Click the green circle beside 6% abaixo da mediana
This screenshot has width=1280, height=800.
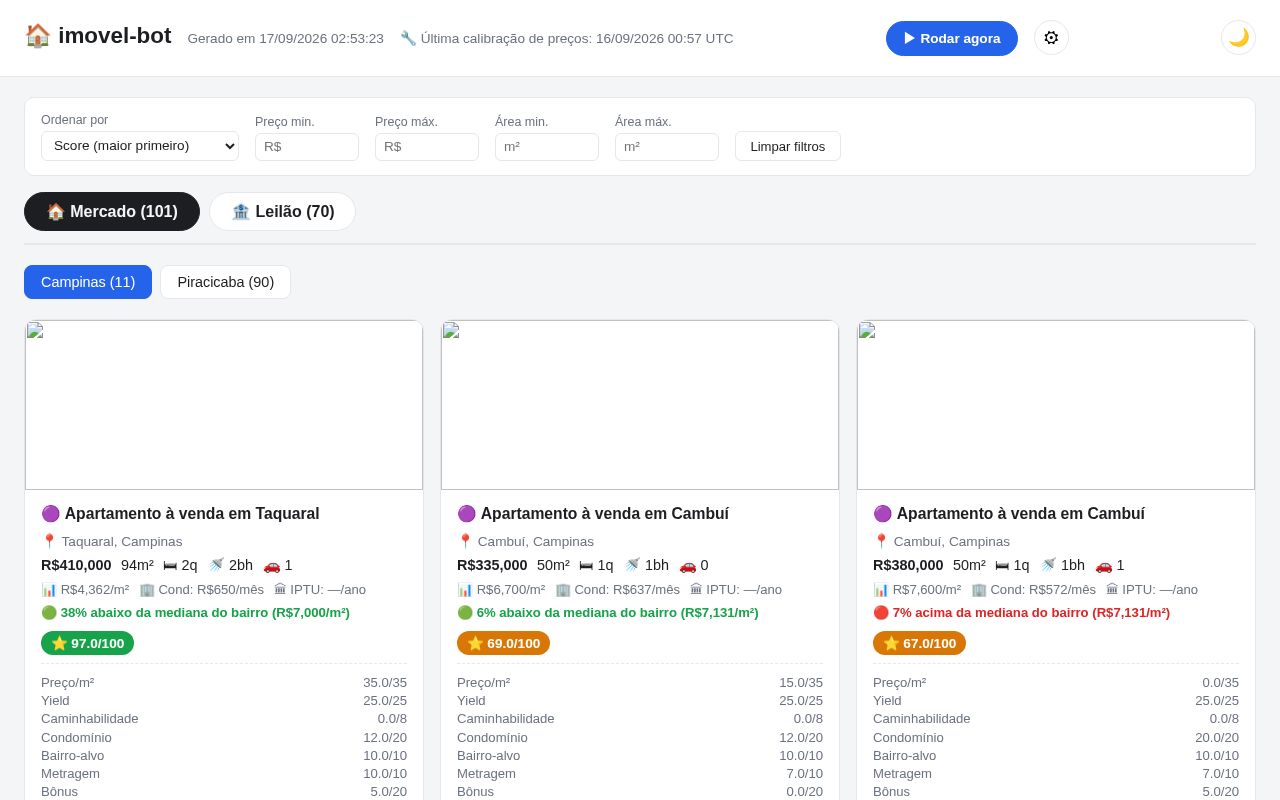(465, 613)
